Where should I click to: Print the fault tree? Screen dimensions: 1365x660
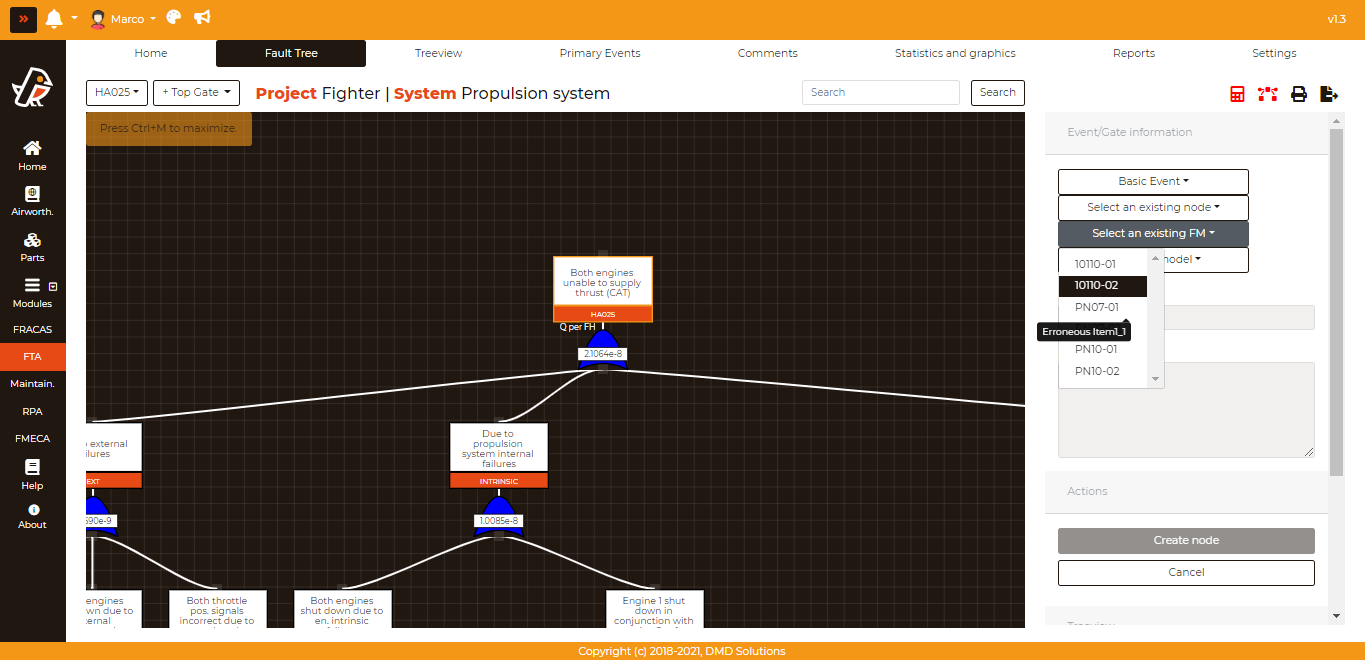1299,94
